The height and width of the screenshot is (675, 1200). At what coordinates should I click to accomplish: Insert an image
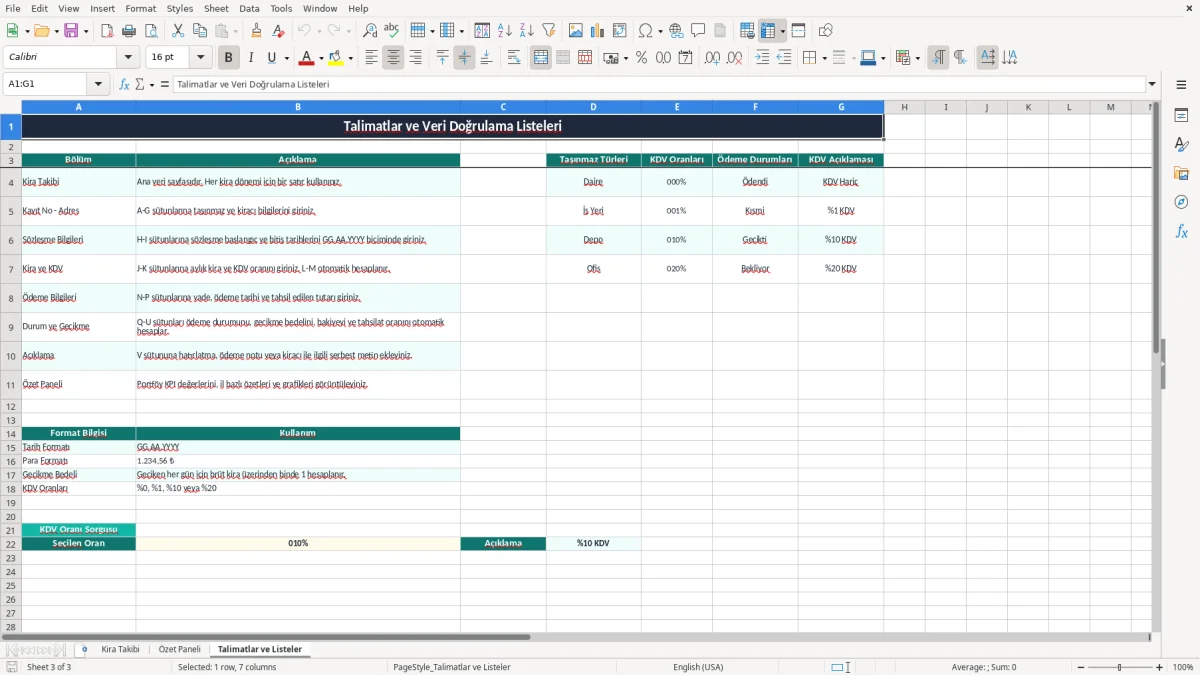[x=576, y=31]
